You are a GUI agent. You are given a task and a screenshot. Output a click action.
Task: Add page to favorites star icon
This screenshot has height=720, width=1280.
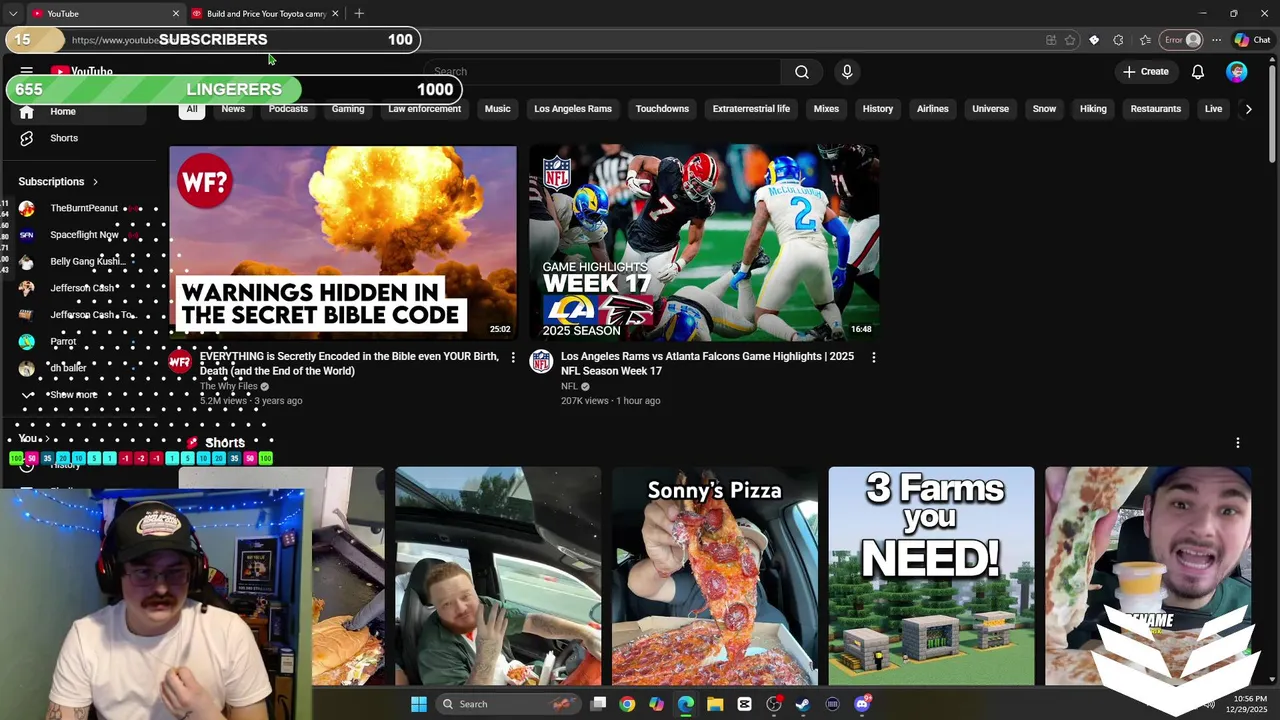[1070, 40]
